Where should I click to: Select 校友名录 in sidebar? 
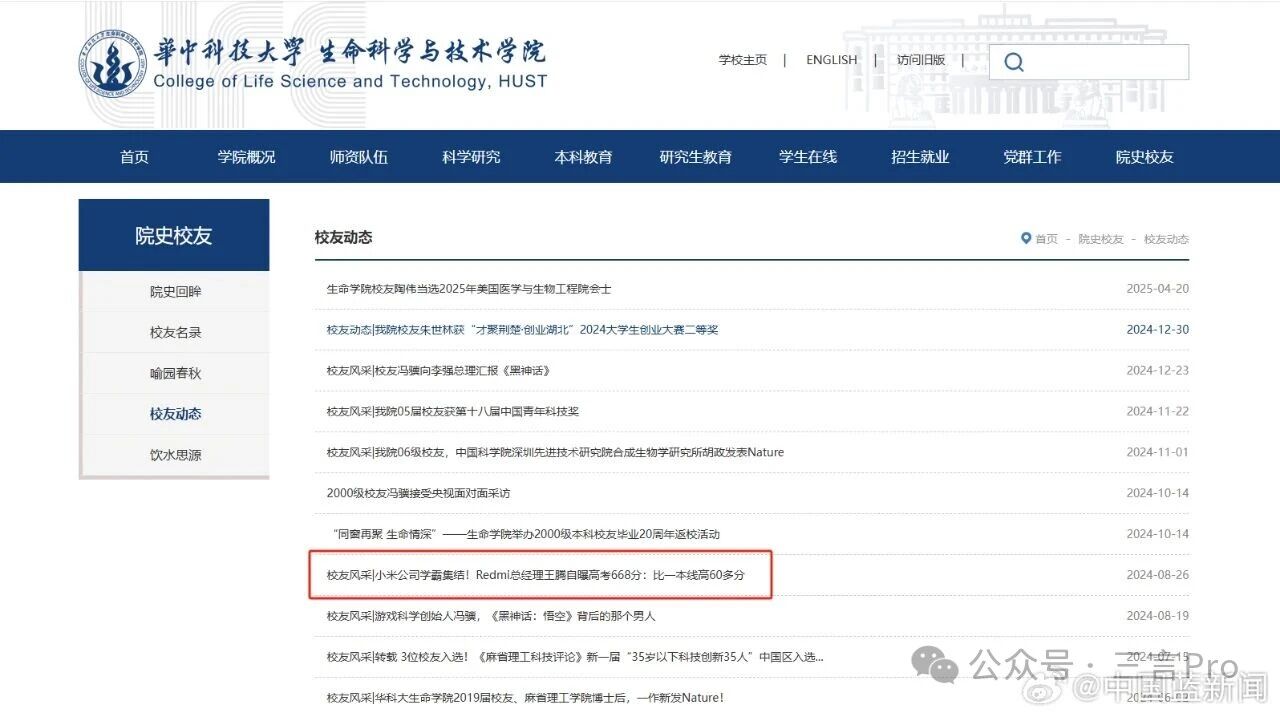(176, 333)
